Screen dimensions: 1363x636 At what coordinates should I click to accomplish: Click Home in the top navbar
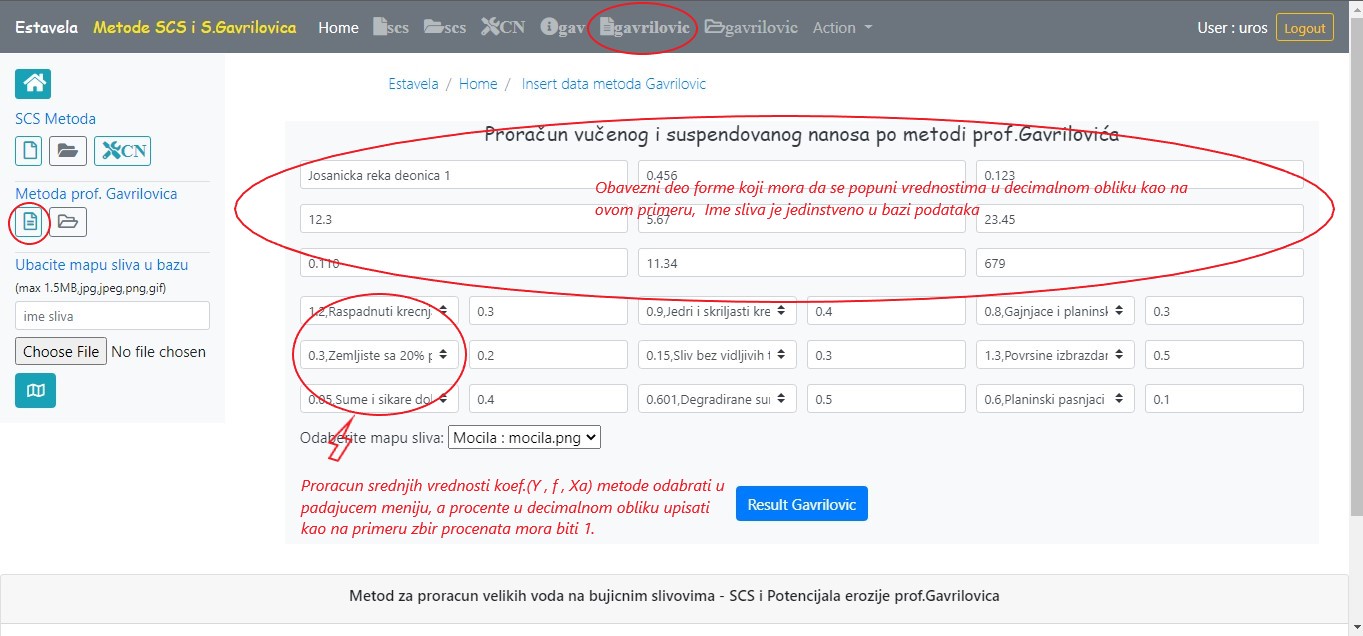click(338, 28)
